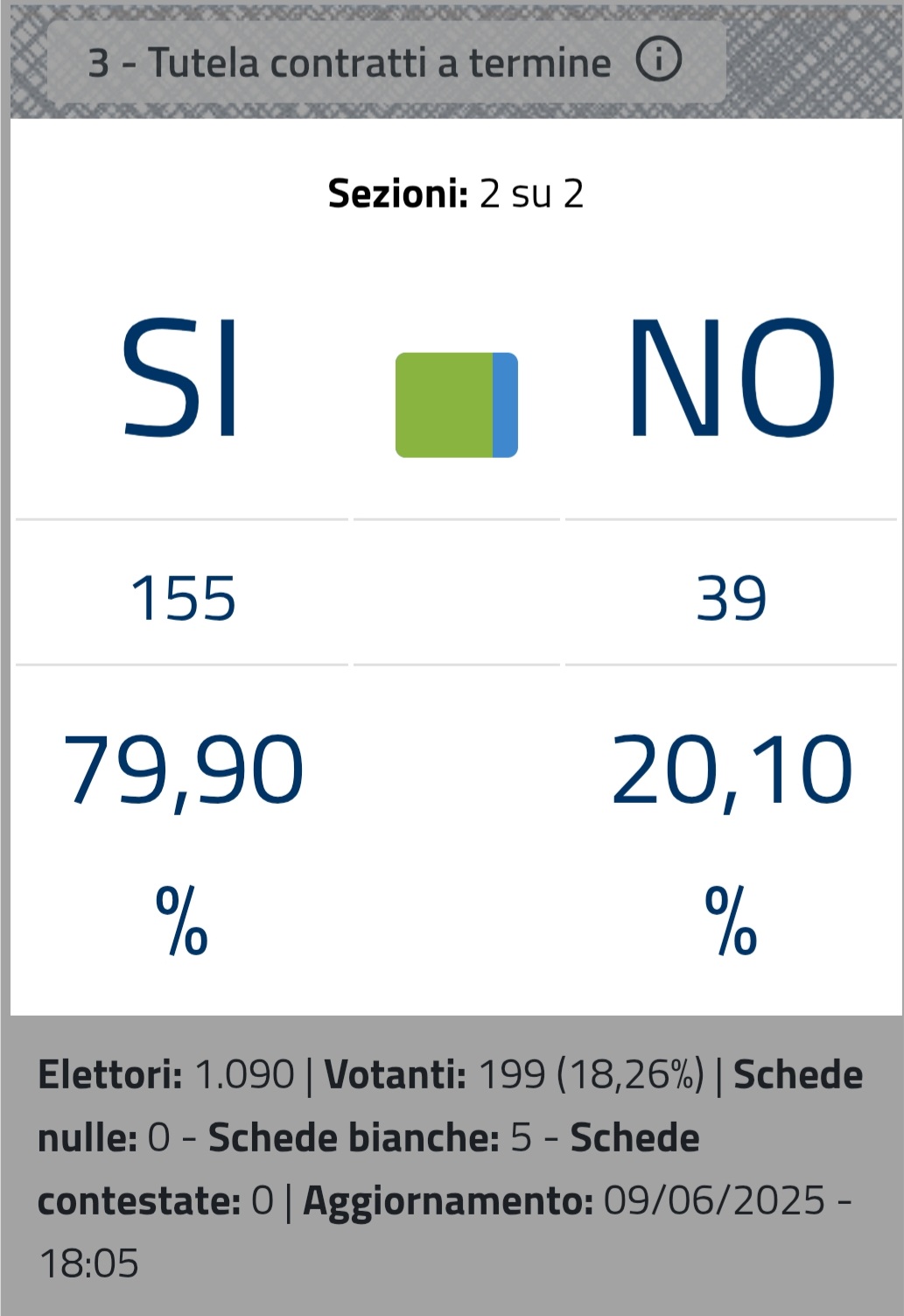Click the Aggiornamento date 09/06/2025
Image resolution: width=904 pixels, height=1316 pixels.
click(714, 1200)
